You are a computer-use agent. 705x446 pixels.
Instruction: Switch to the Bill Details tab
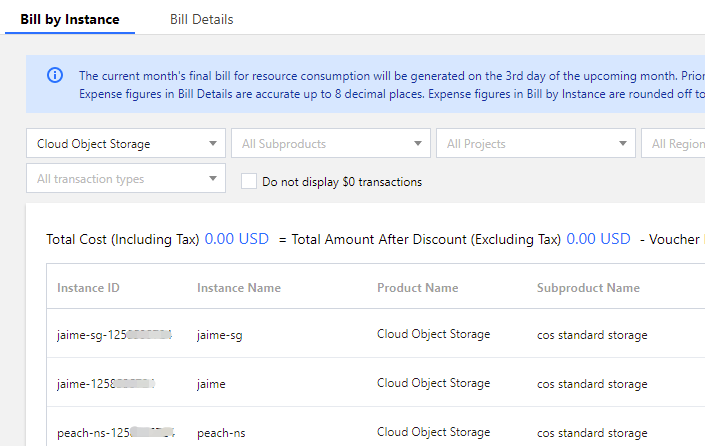[x=201, y=19]
